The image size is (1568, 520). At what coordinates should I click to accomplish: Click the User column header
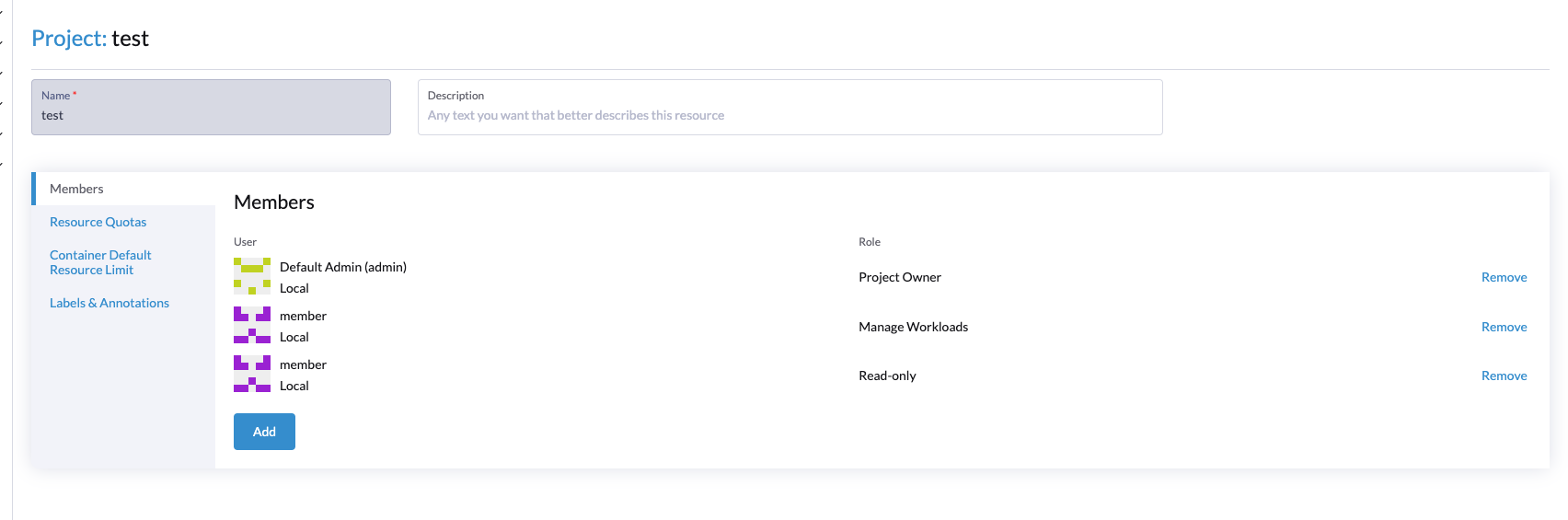pyautogui.click(x=245, y=242)
